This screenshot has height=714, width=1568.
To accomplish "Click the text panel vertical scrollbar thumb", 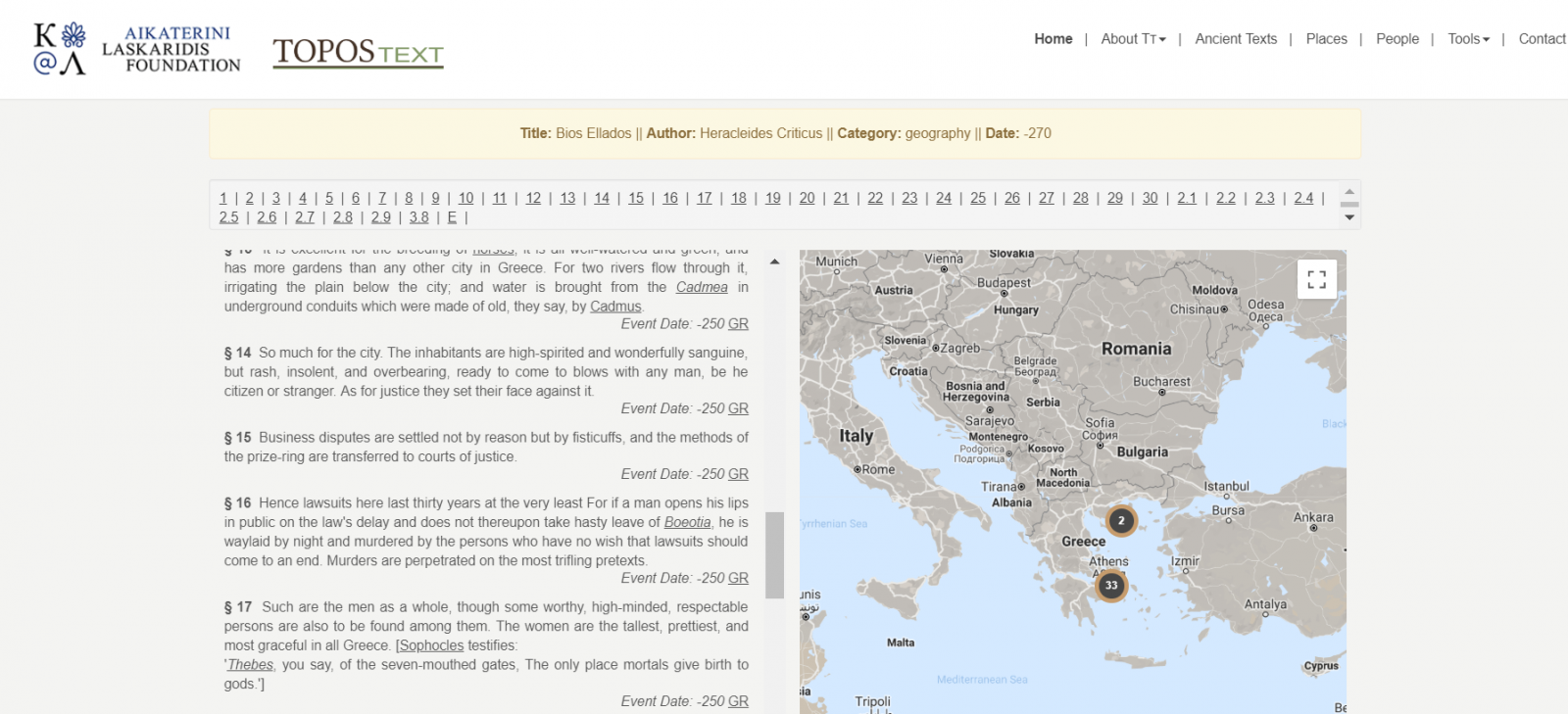I will (x=774, y=554).
